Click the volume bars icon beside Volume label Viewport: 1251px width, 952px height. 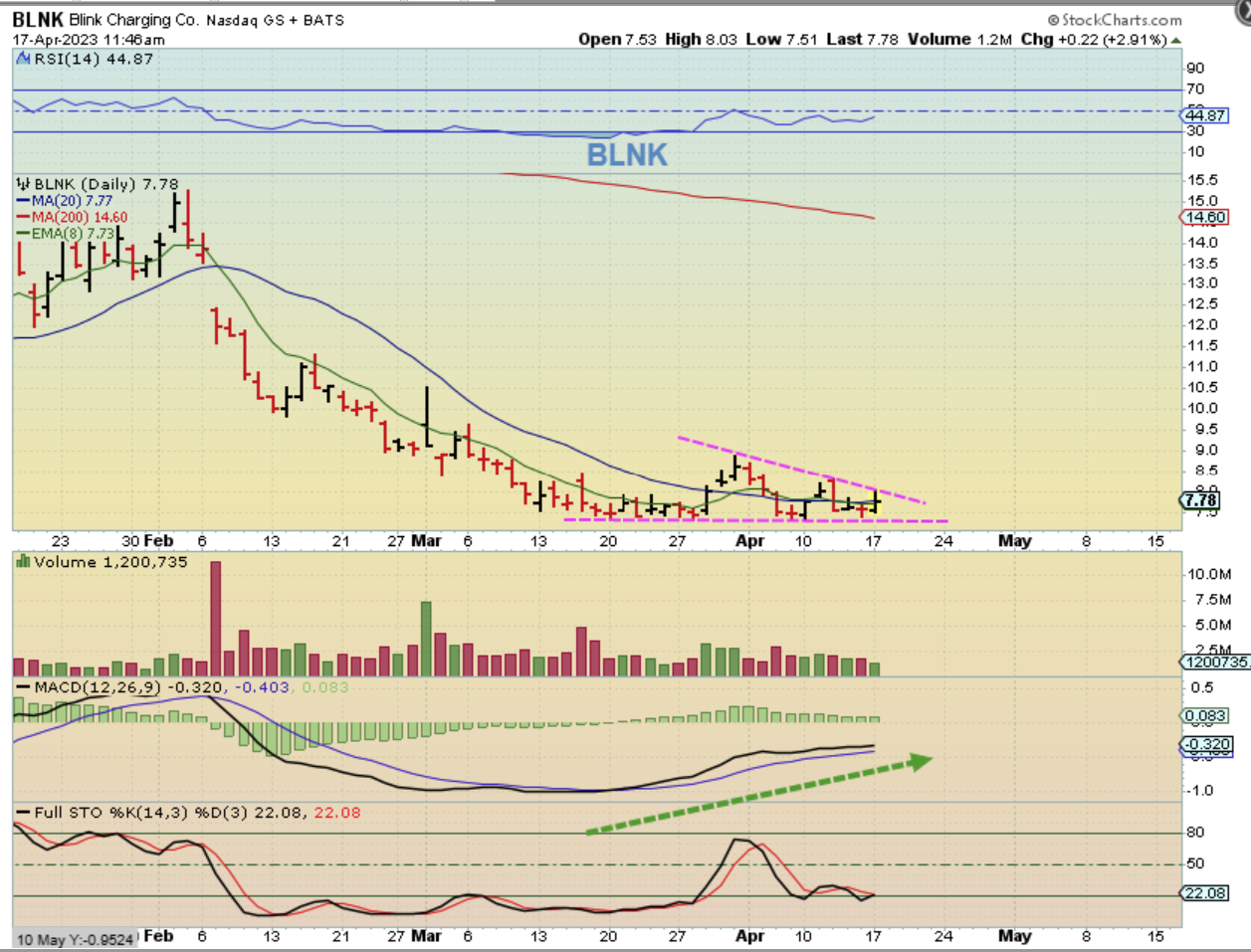pos(23,561)
